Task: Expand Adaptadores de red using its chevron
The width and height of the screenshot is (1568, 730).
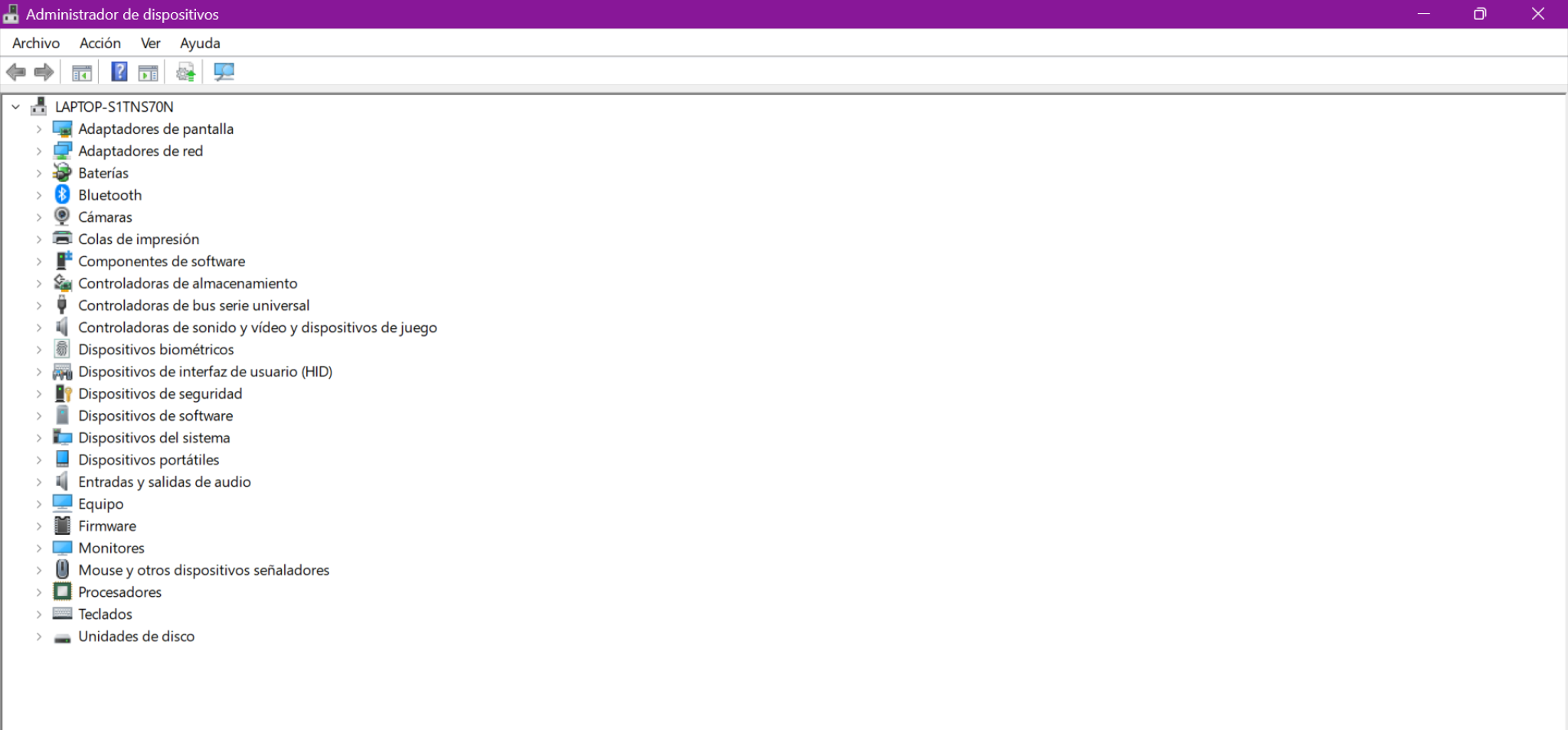Action: [x=39, y=152]
